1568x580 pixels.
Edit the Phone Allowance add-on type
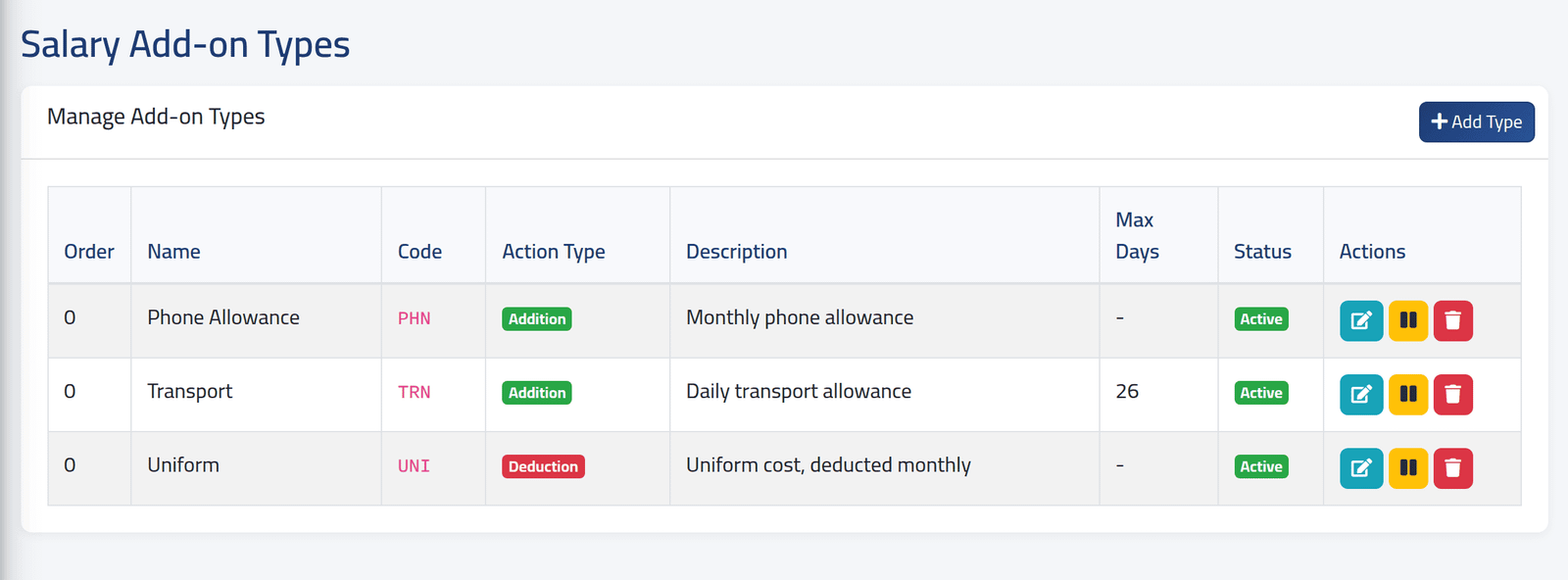(1361, 320)
